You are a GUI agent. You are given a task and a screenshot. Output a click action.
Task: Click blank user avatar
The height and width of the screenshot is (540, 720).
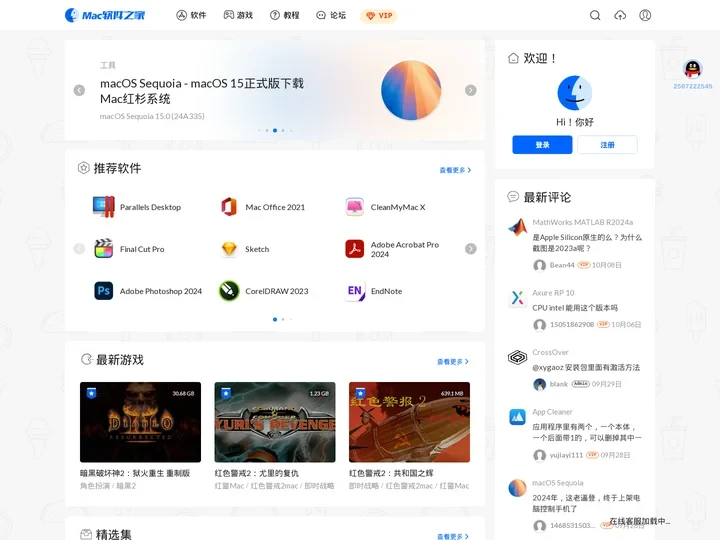tap(540, 384)
